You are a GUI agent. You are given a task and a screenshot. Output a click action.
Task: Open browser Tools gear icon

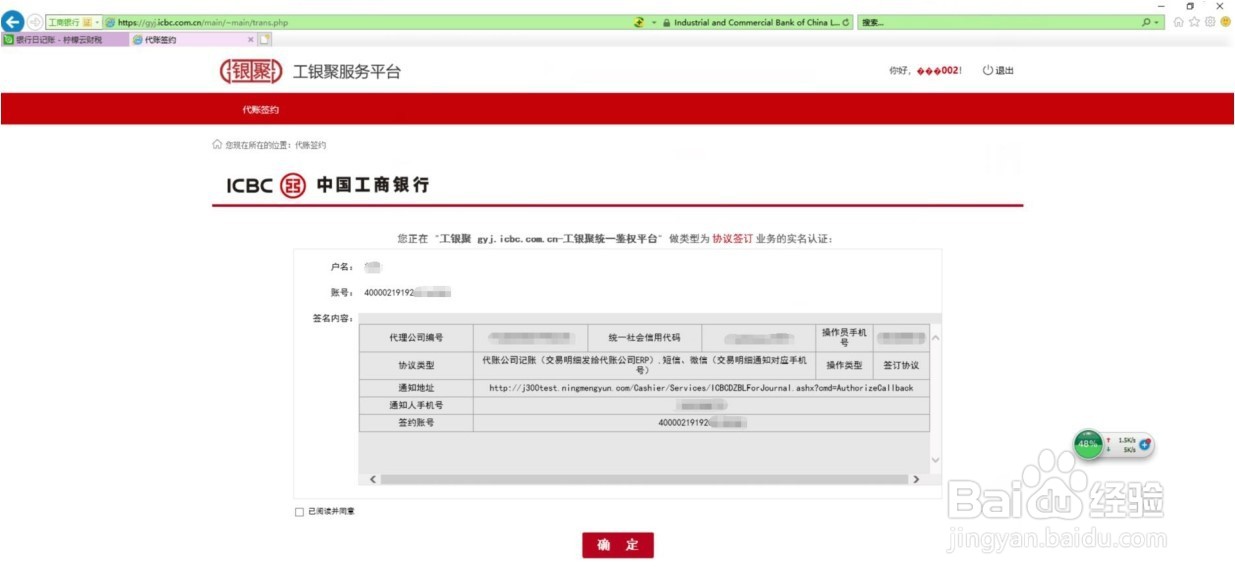(1210, 22)
